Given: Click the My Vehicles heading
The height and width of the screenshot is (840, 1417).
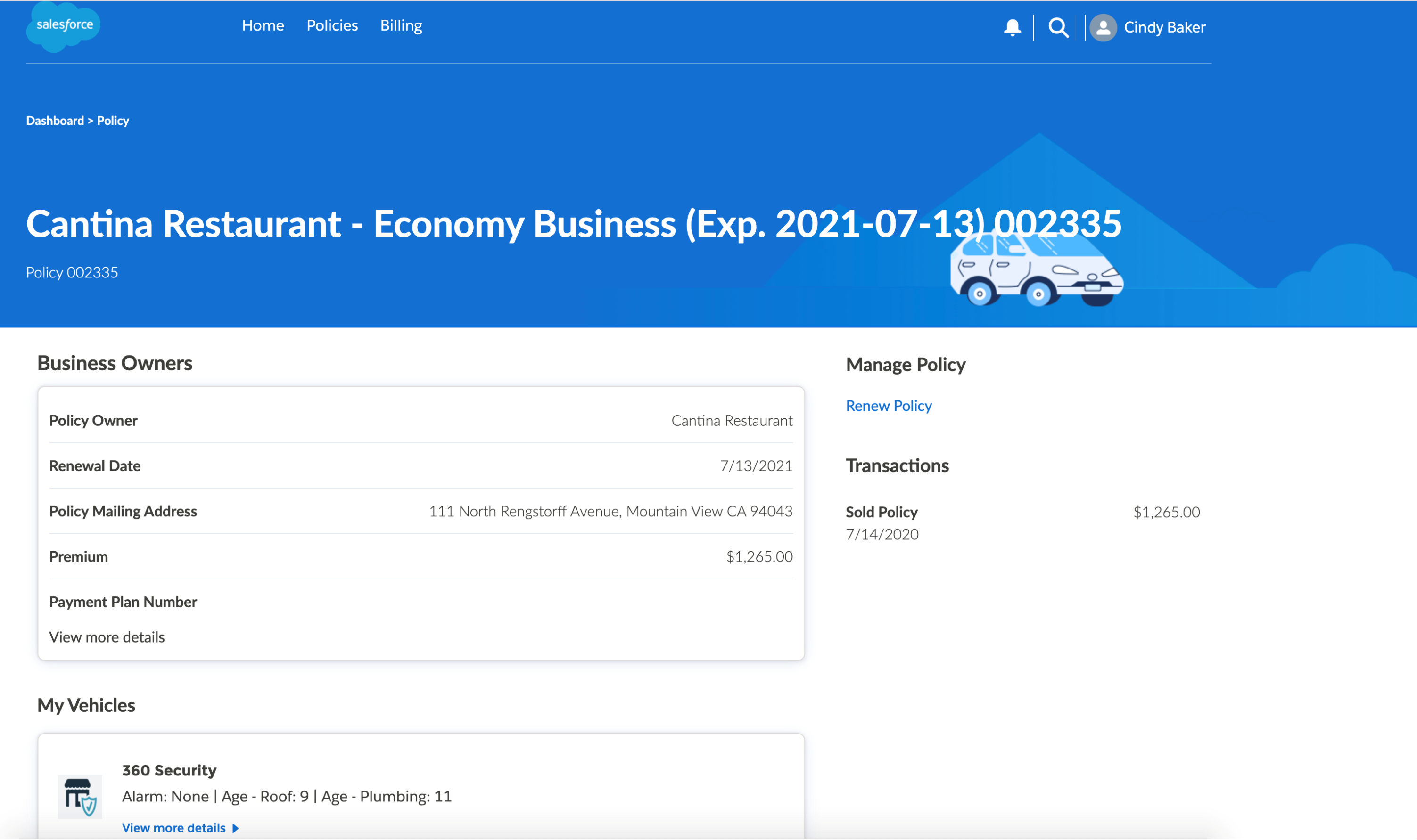Looking at the screenshot, I should click(x=86, y=705).
